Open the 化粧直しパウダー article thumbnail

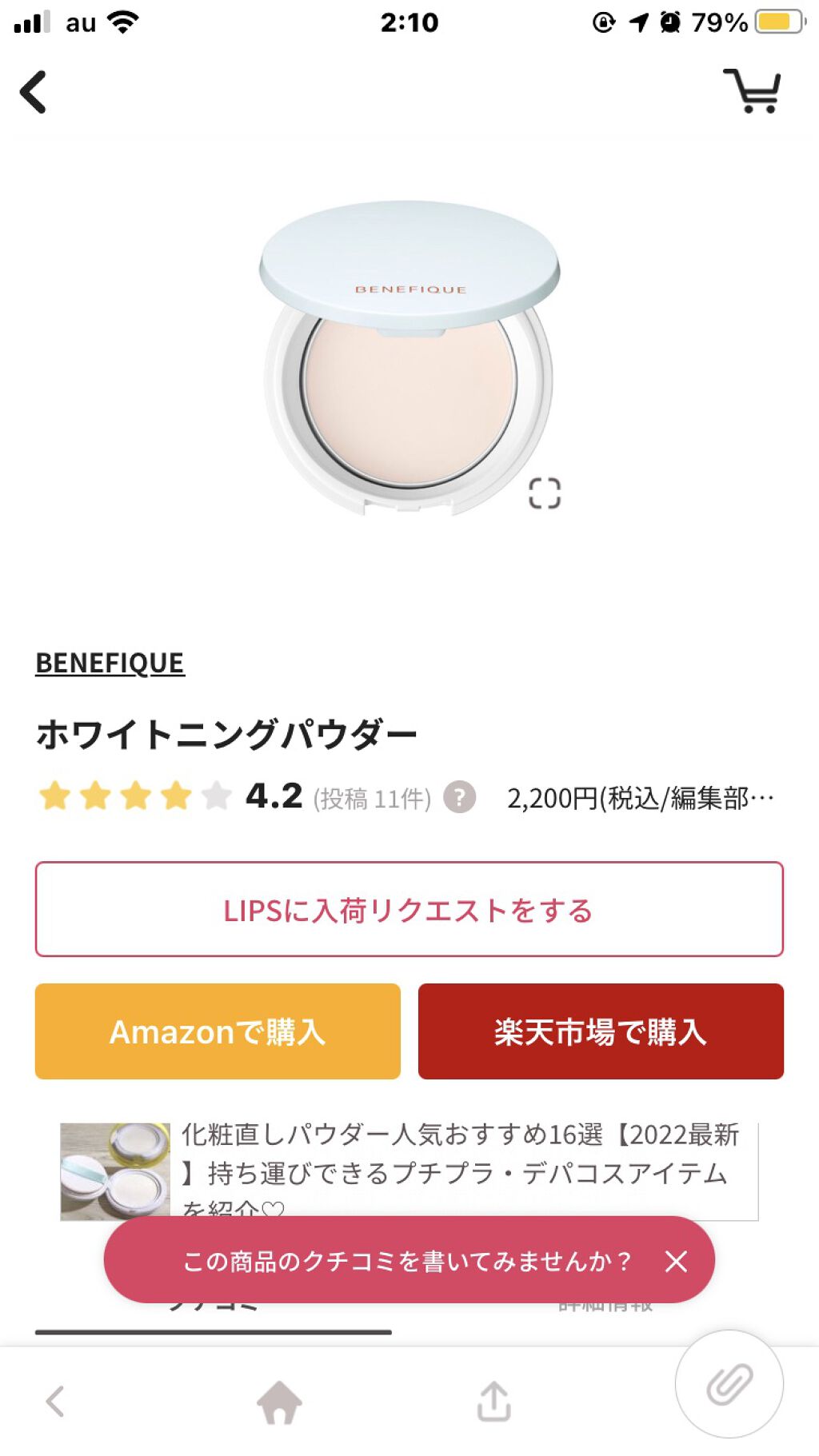[115, 1171]
